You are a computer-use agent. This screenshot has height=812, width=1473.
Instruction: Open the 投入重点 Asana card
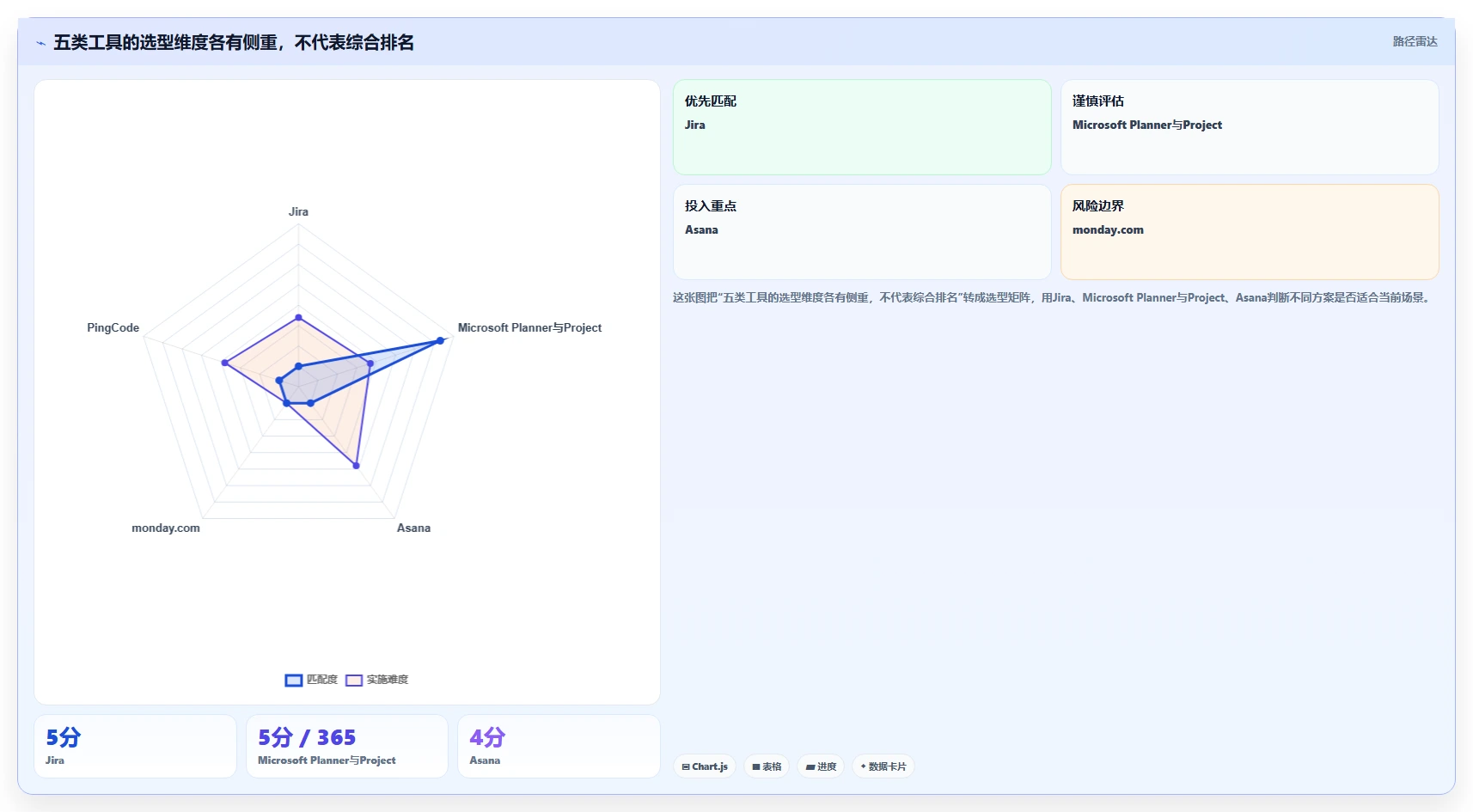(x=862, y=232)
